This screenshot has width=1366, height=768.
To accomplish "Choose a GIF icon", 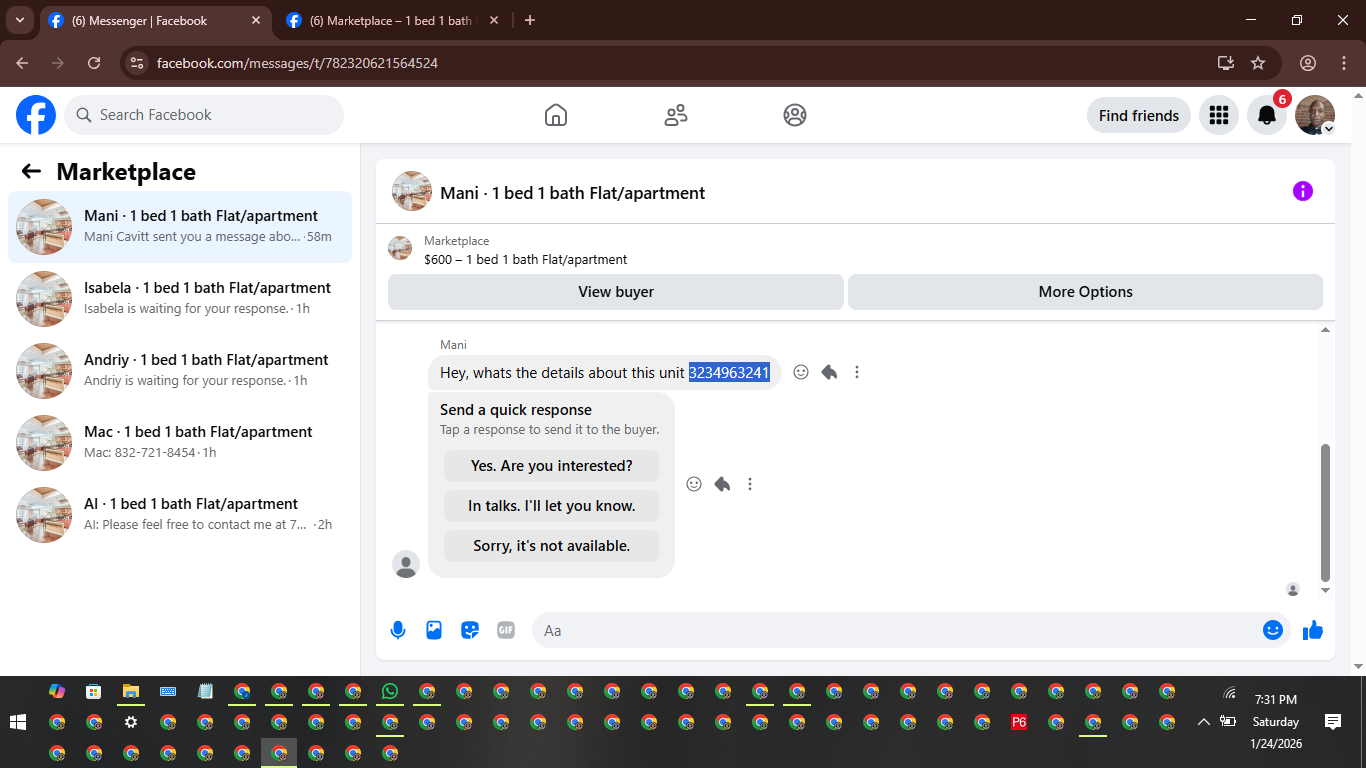I will (506, 630).
